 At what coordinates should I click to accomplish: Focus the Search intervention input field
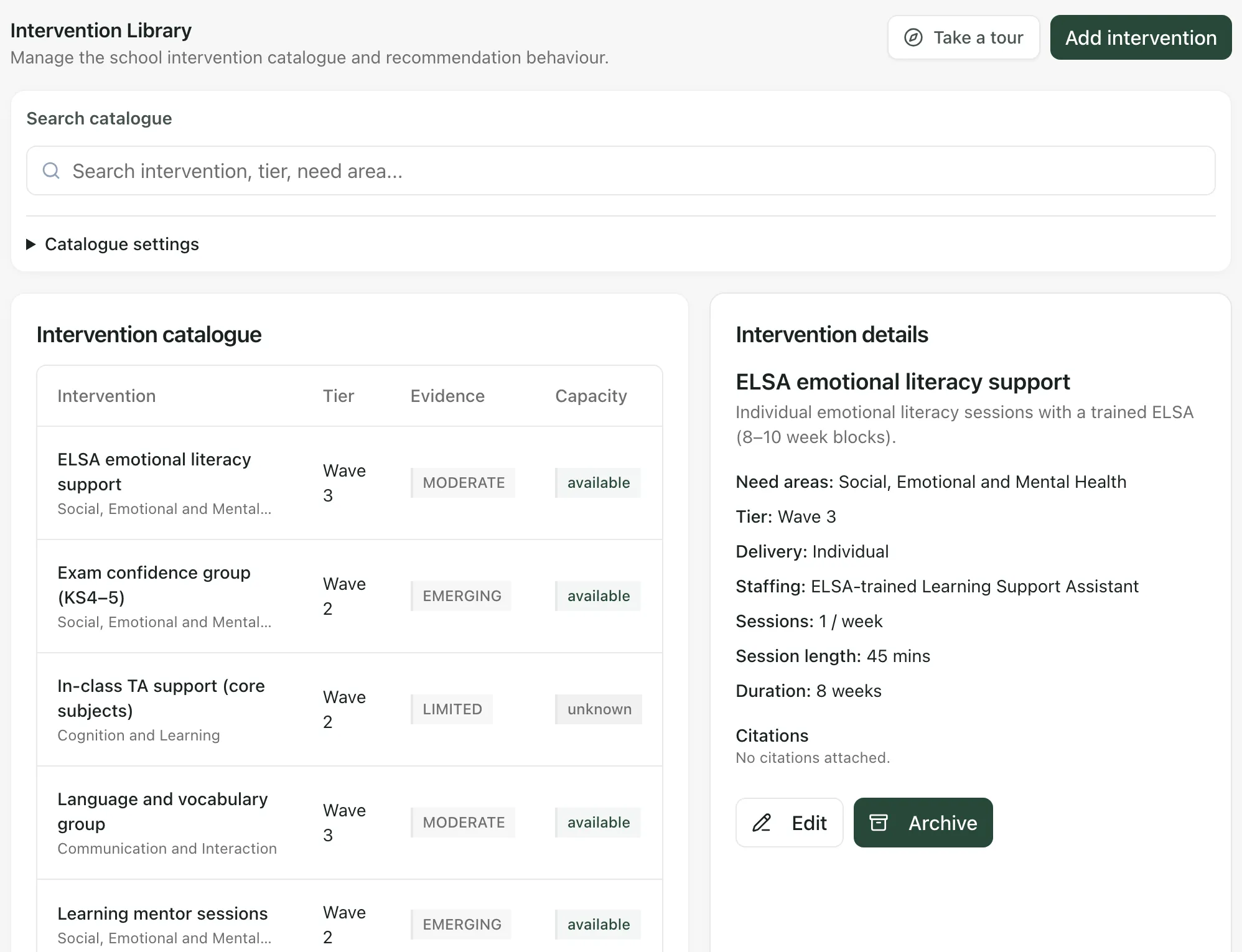(620, 170)
